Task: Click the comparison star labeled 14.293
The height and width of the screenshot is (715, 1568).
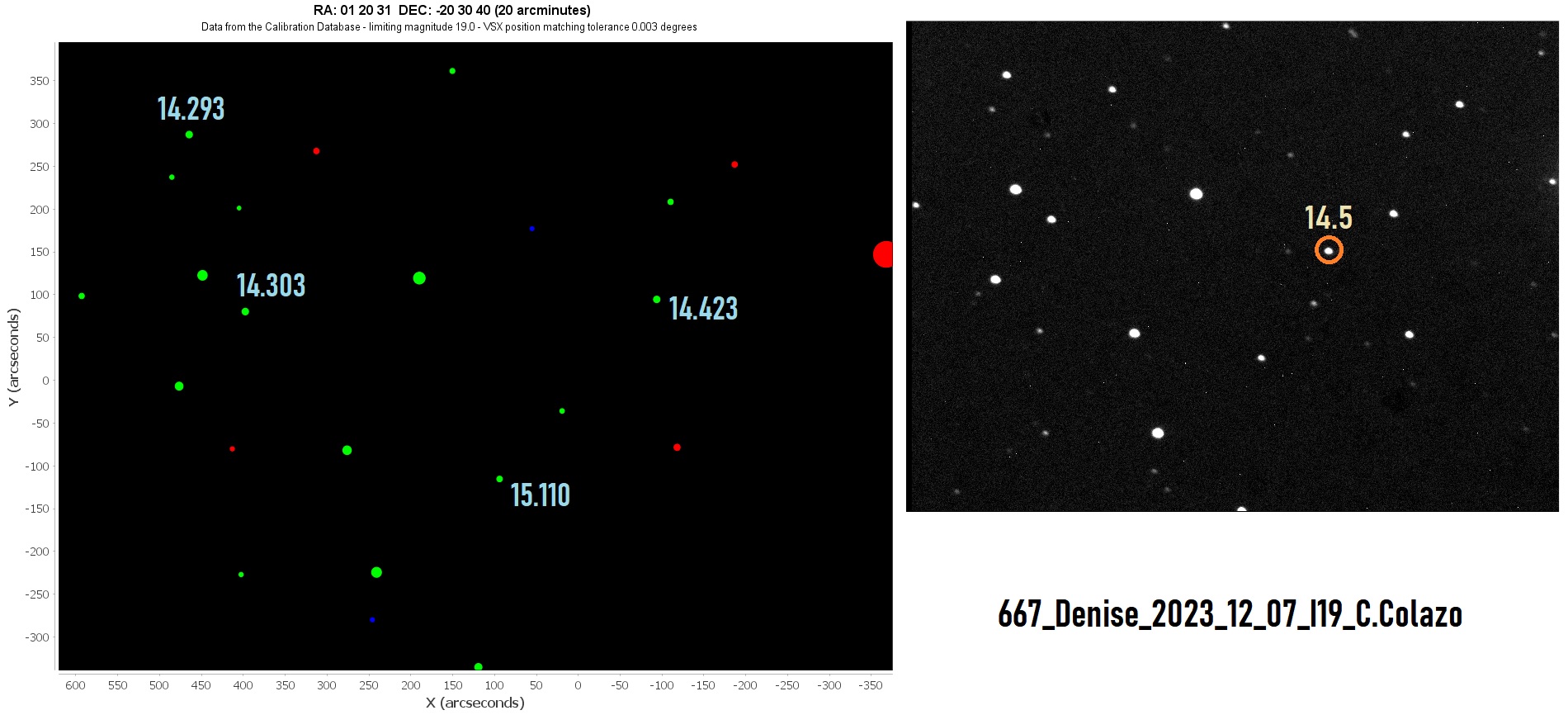Action: (189, 135)
